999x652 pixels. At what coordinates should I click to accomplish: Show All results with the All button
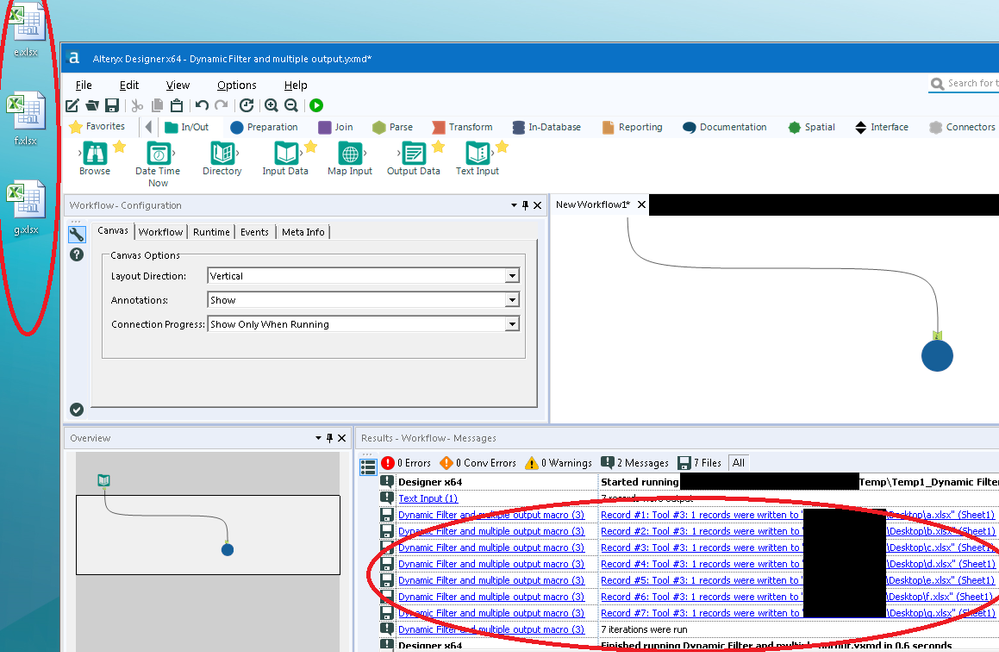pyautogui.click(x=738, y=463)
